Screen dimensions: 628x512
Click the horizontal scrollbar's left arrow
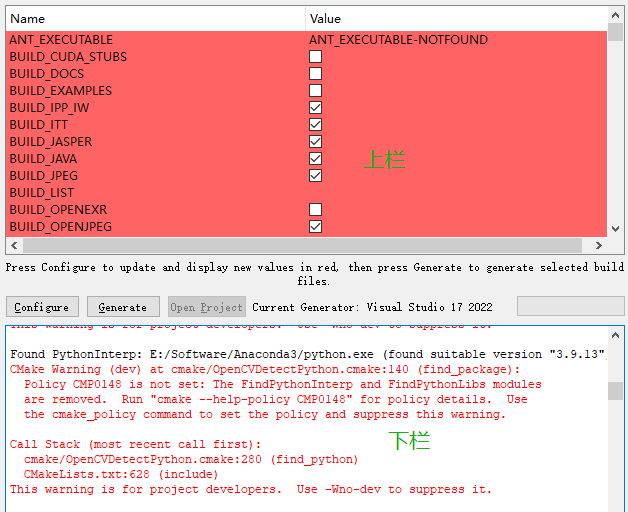pyautogui.click(x=14, y=245)
